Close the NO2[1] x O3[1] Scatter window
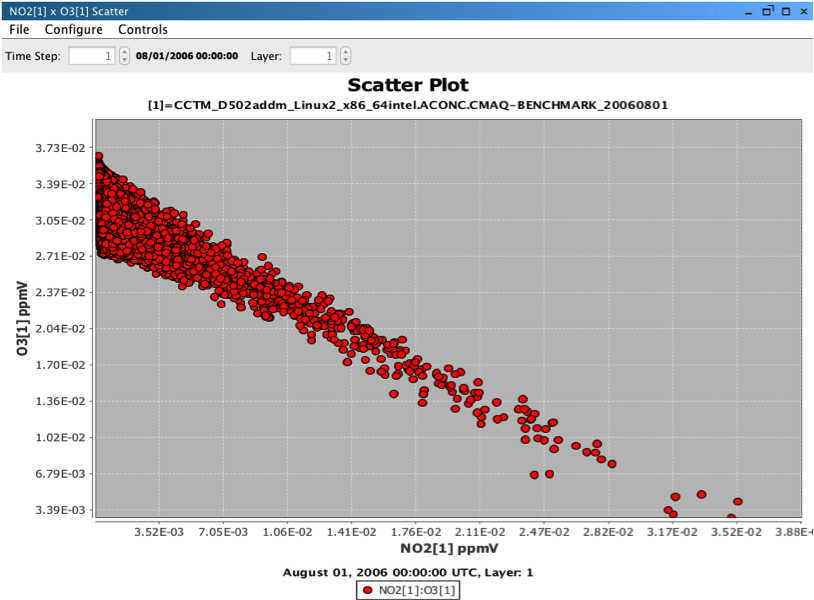 pos(804,11)
